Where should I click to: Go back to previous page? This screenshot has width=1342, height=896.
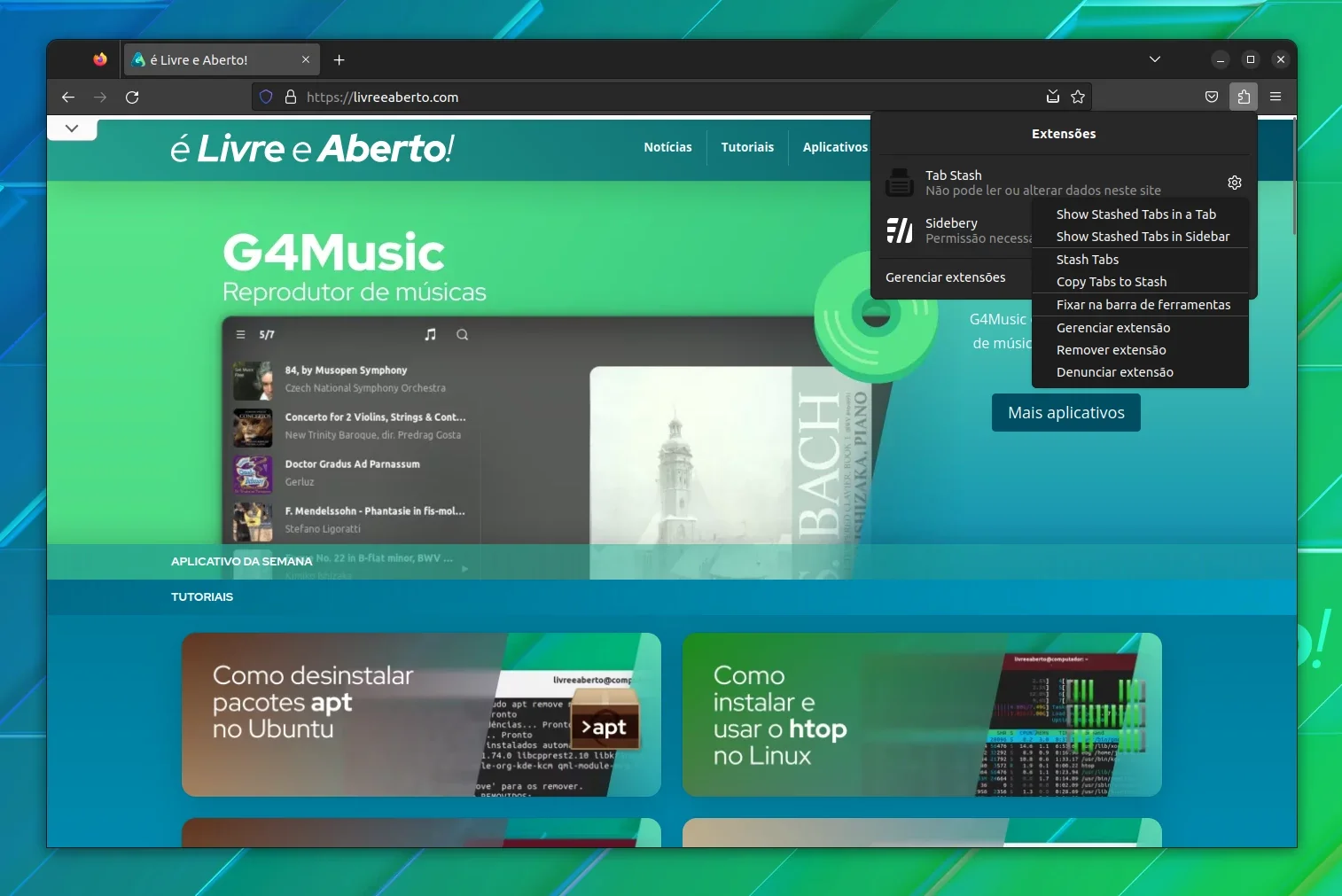point(68,97)
